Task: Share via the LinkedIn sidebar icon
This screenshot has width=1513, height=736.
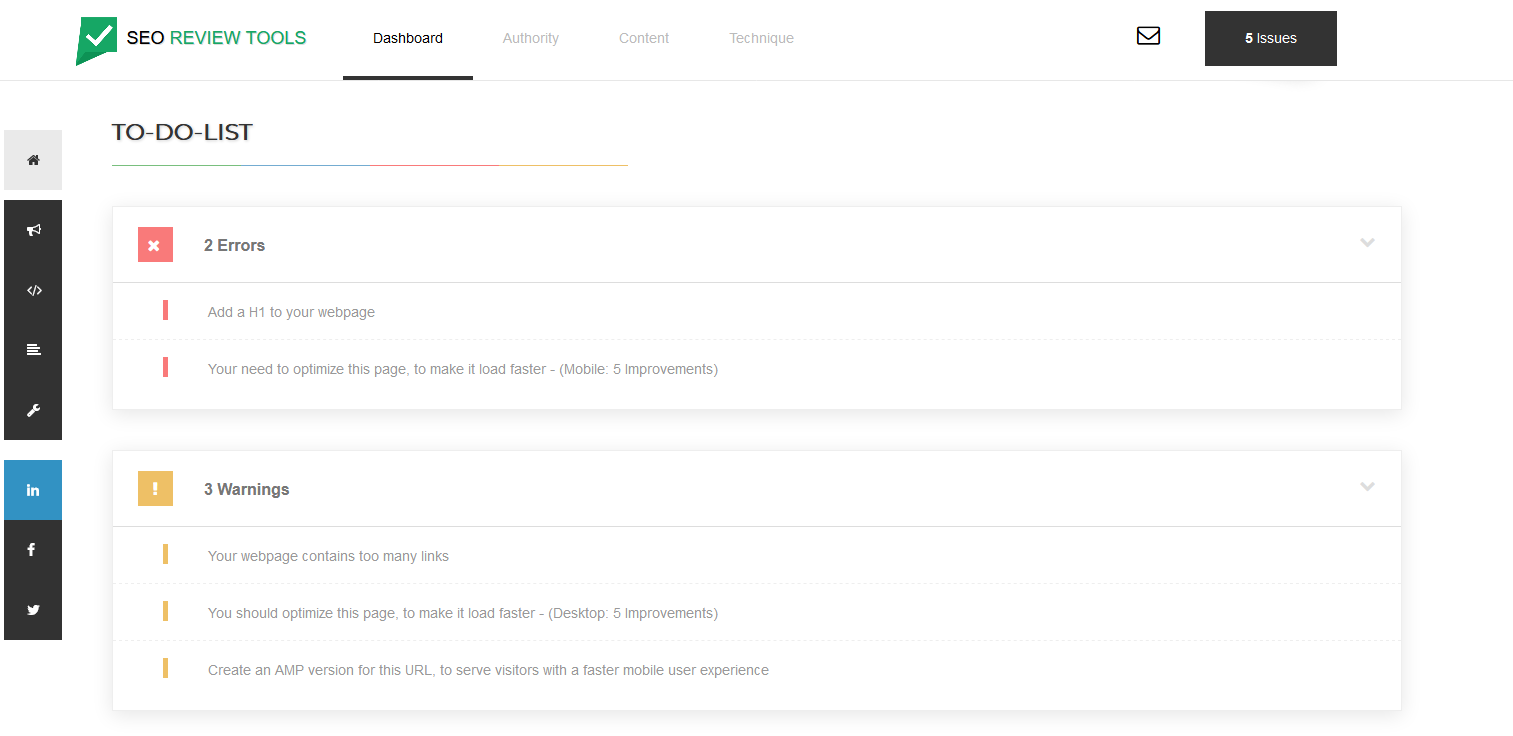Action: [33, 490]
